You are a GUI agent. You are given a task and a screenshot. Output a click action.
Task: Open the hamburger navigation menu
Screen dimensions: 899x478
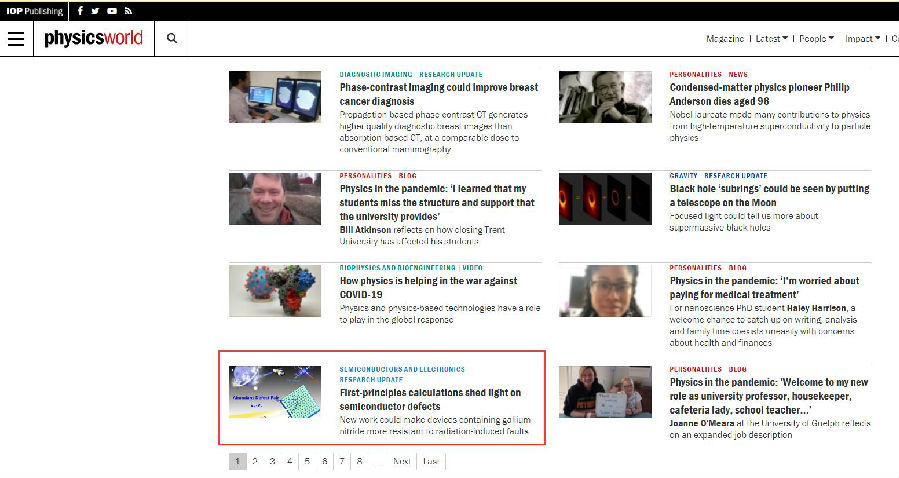coord(15,39)
